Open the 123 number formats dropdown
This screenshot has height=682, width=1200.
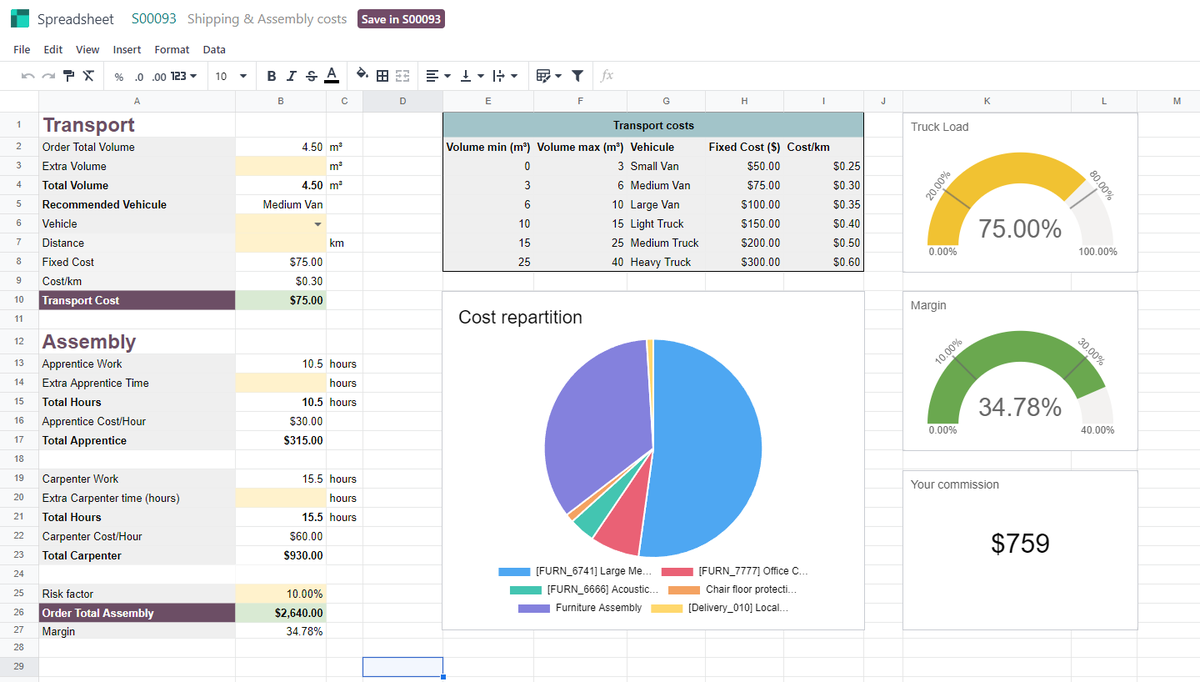[184, 76]
